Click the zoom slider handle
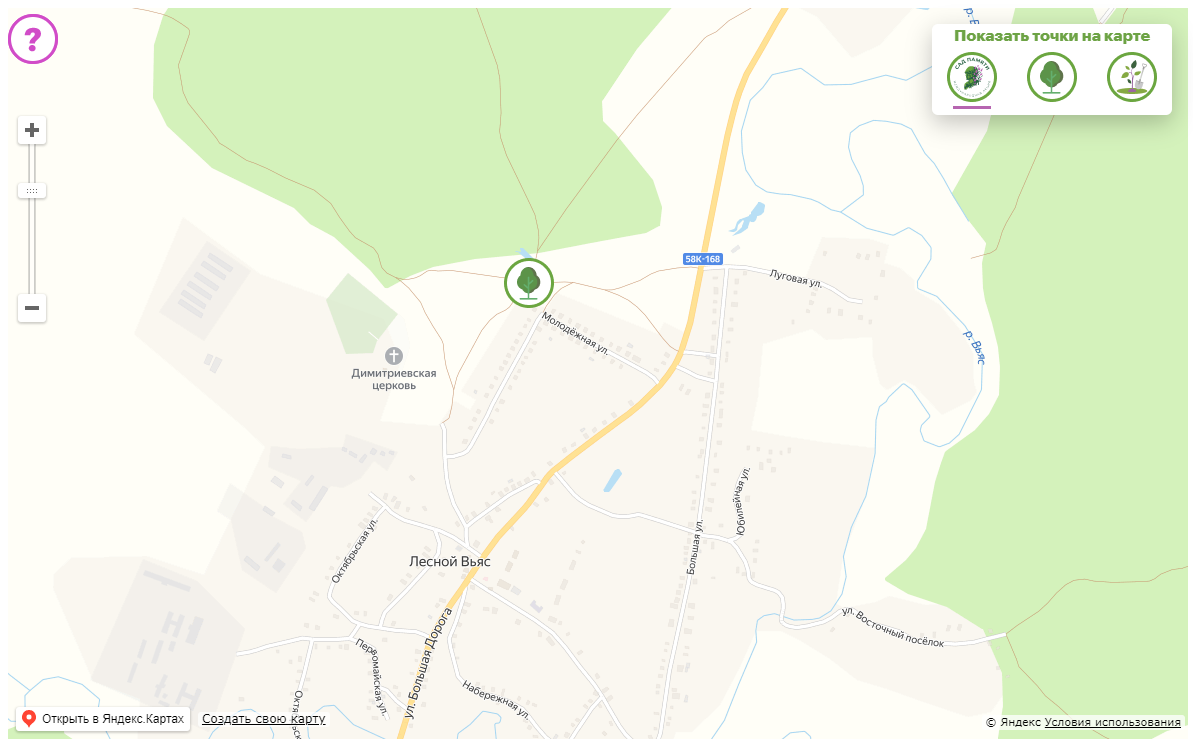 click(x=32, y=191)
